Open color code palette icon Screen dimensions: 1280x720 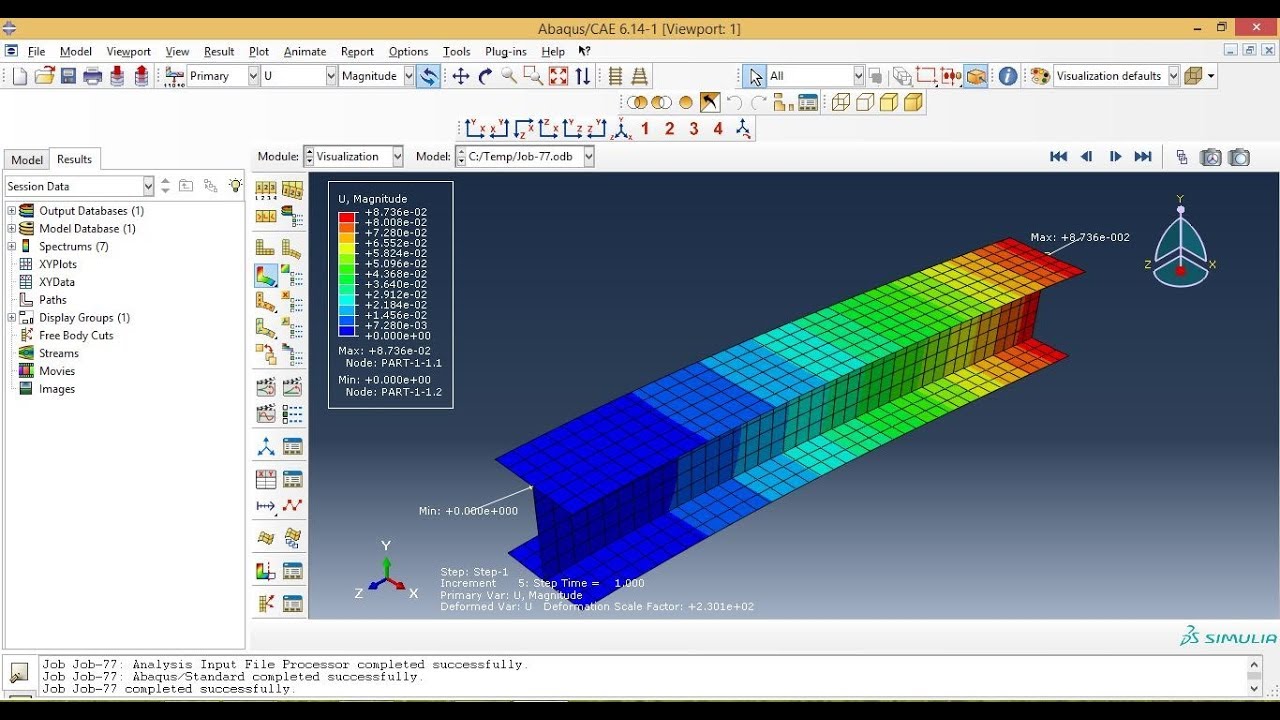[1040, 76]
